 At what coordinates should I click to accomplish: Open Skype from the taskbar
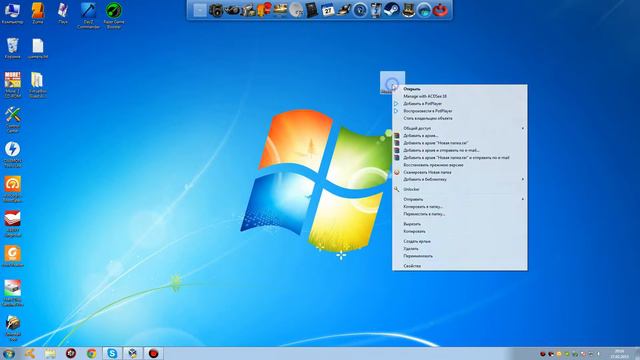click(112, 353)
